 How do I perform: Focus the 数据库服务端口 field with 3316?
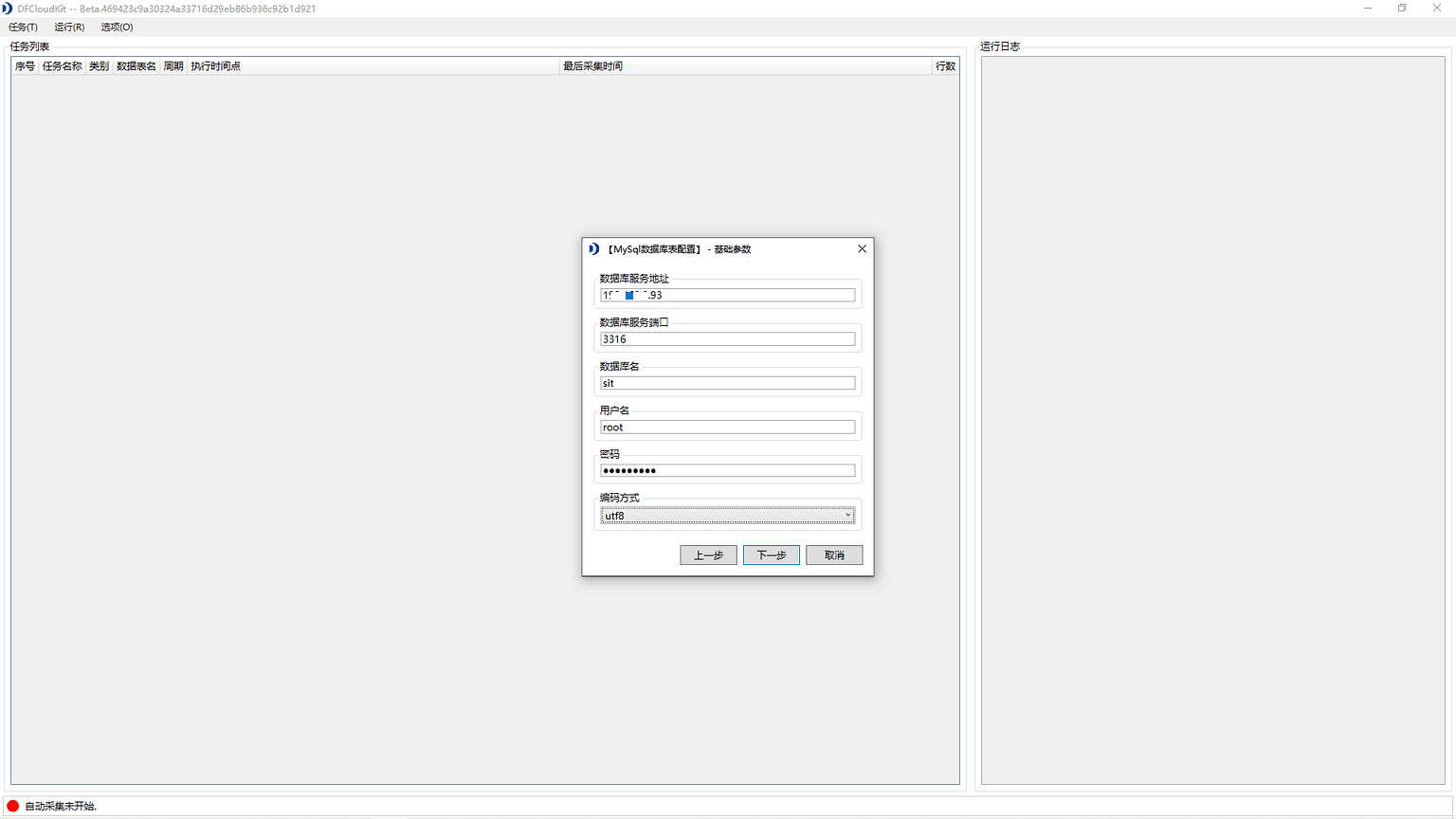pos(727,339)
